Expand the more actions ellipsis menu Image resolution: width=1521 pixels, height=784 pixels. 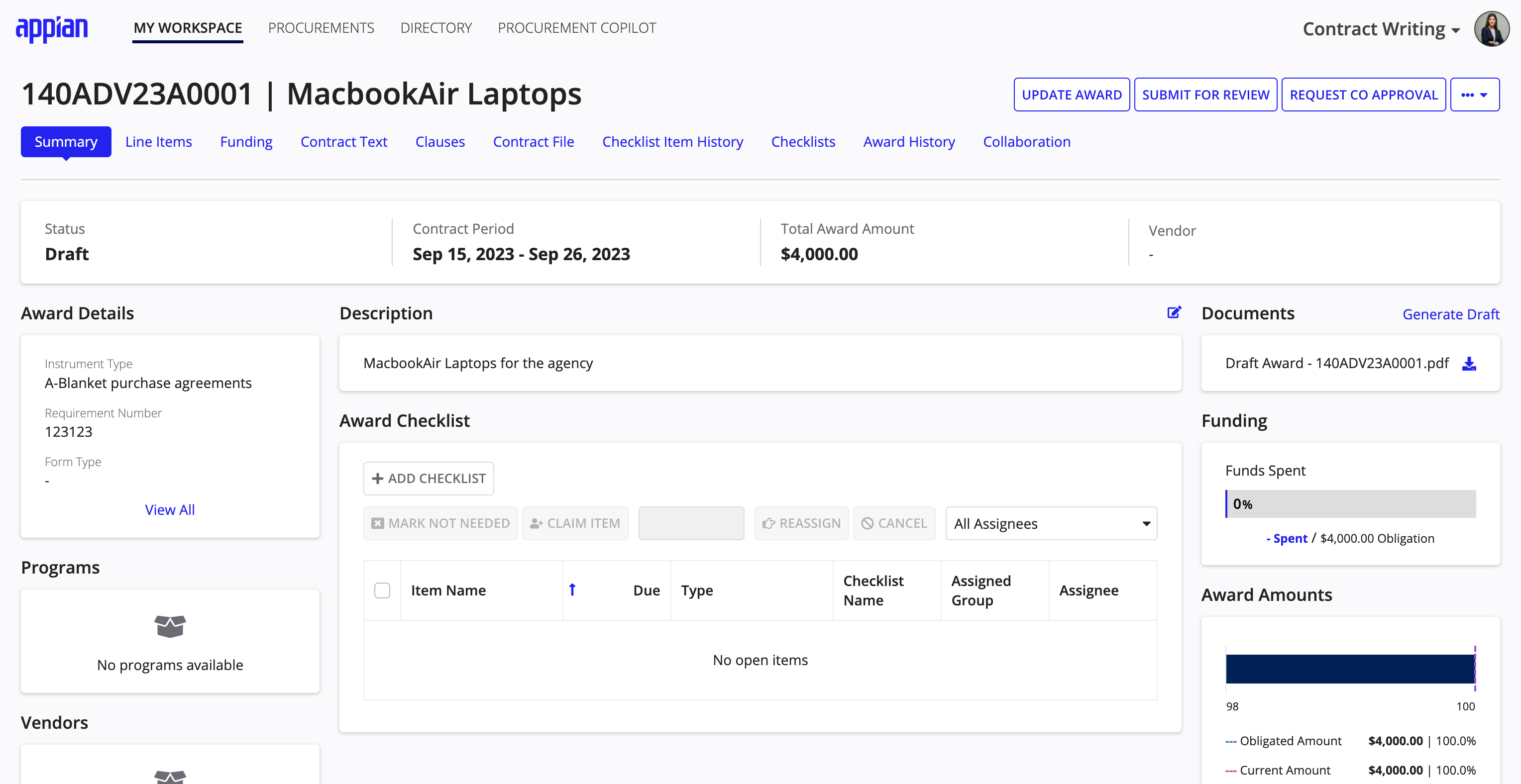(x=1474, y=95)
